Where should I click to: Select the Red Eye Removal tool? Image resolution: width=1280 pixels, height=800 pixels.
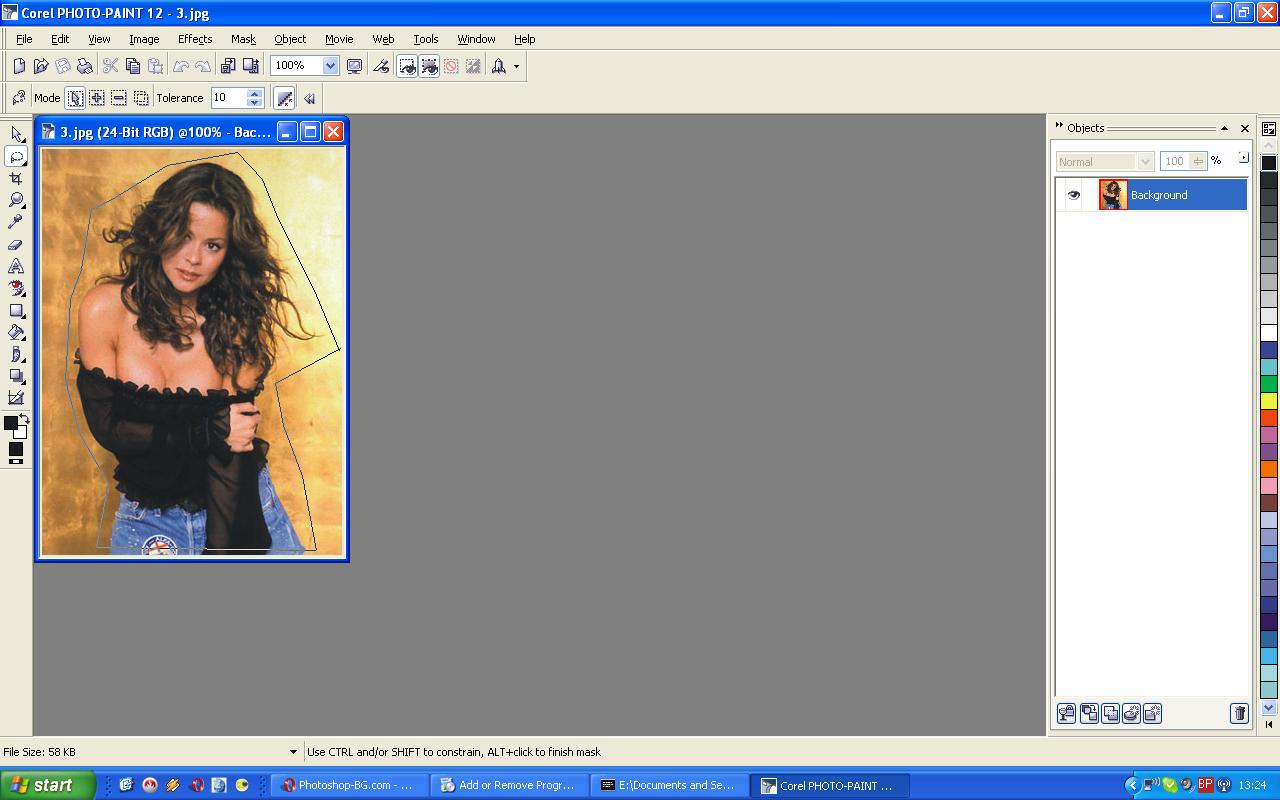point(16,288)
